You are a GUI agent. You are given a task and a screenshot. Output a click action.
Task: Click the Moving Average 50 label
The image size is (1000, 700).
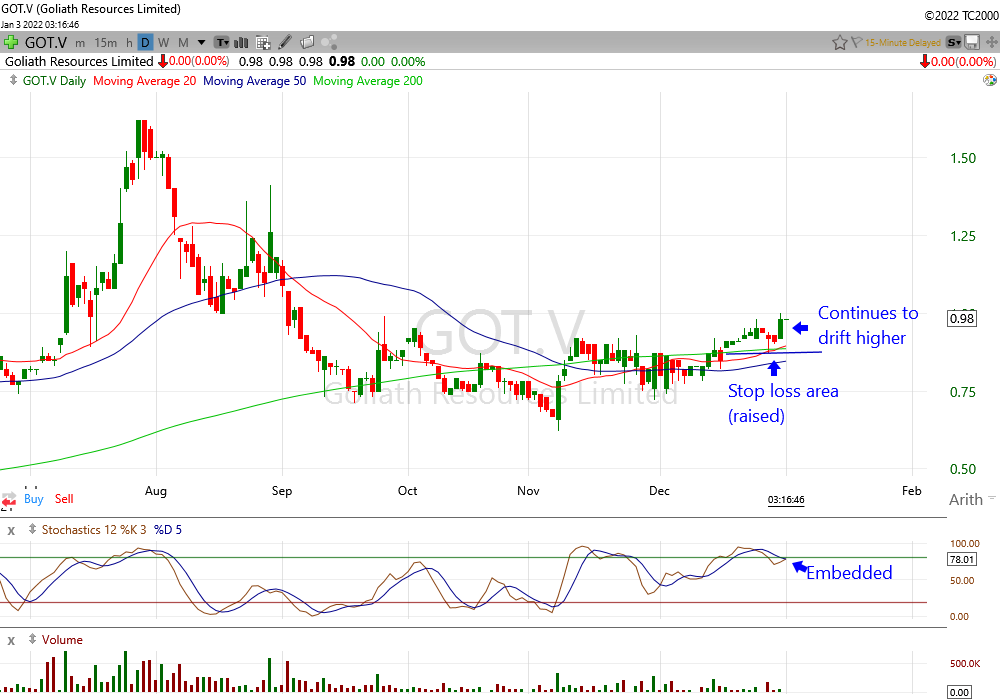pyautogui.click(x=254, y=81)
